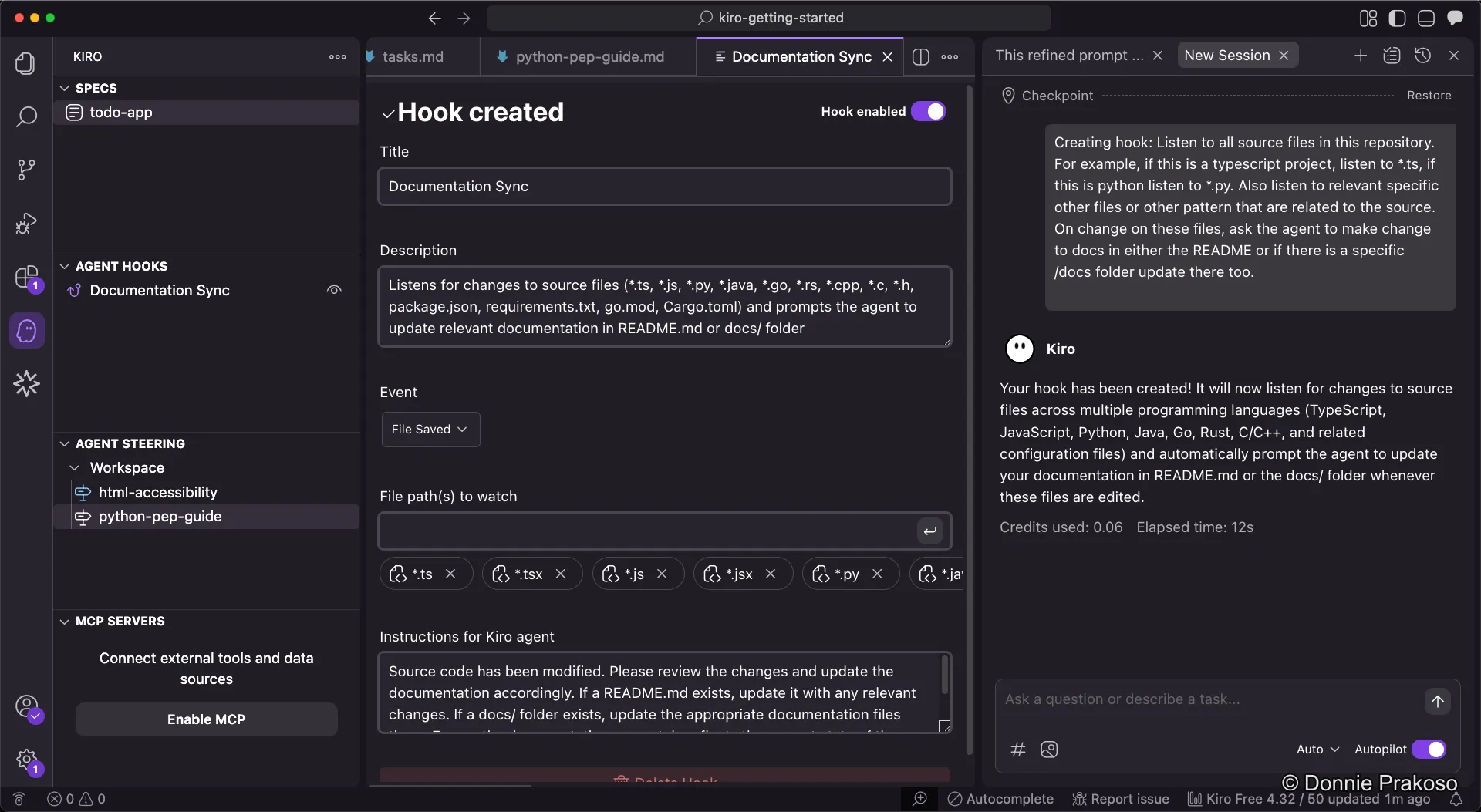Disable the Hook enabled toggle
The image size is (1481, 812).
(929, 111)
